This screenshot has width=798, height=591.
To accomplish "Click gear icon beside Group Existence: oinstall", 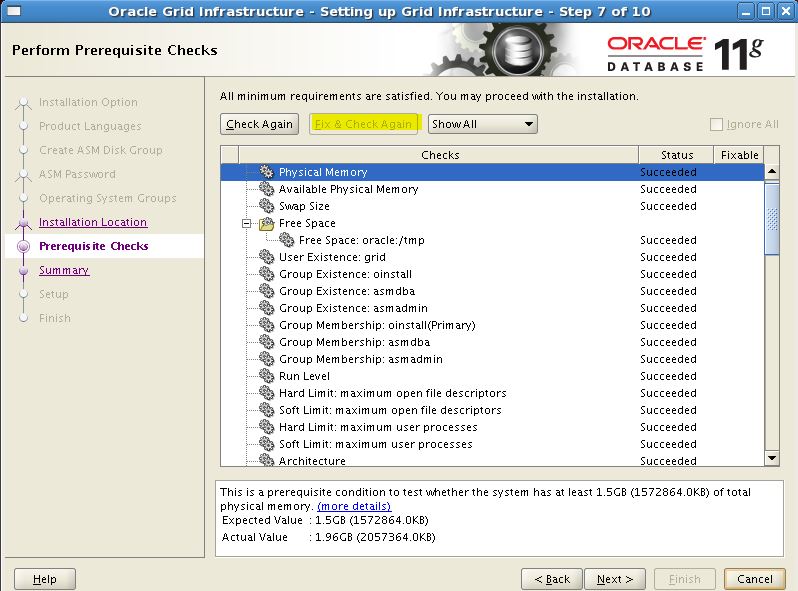I will click(266, 274).
